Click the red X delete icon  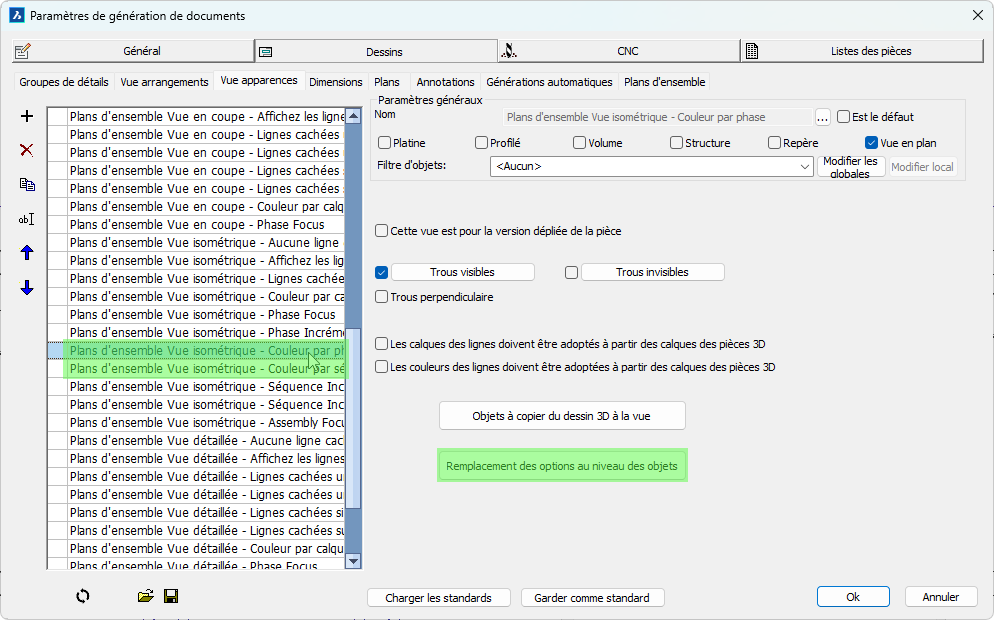(27, 150)
